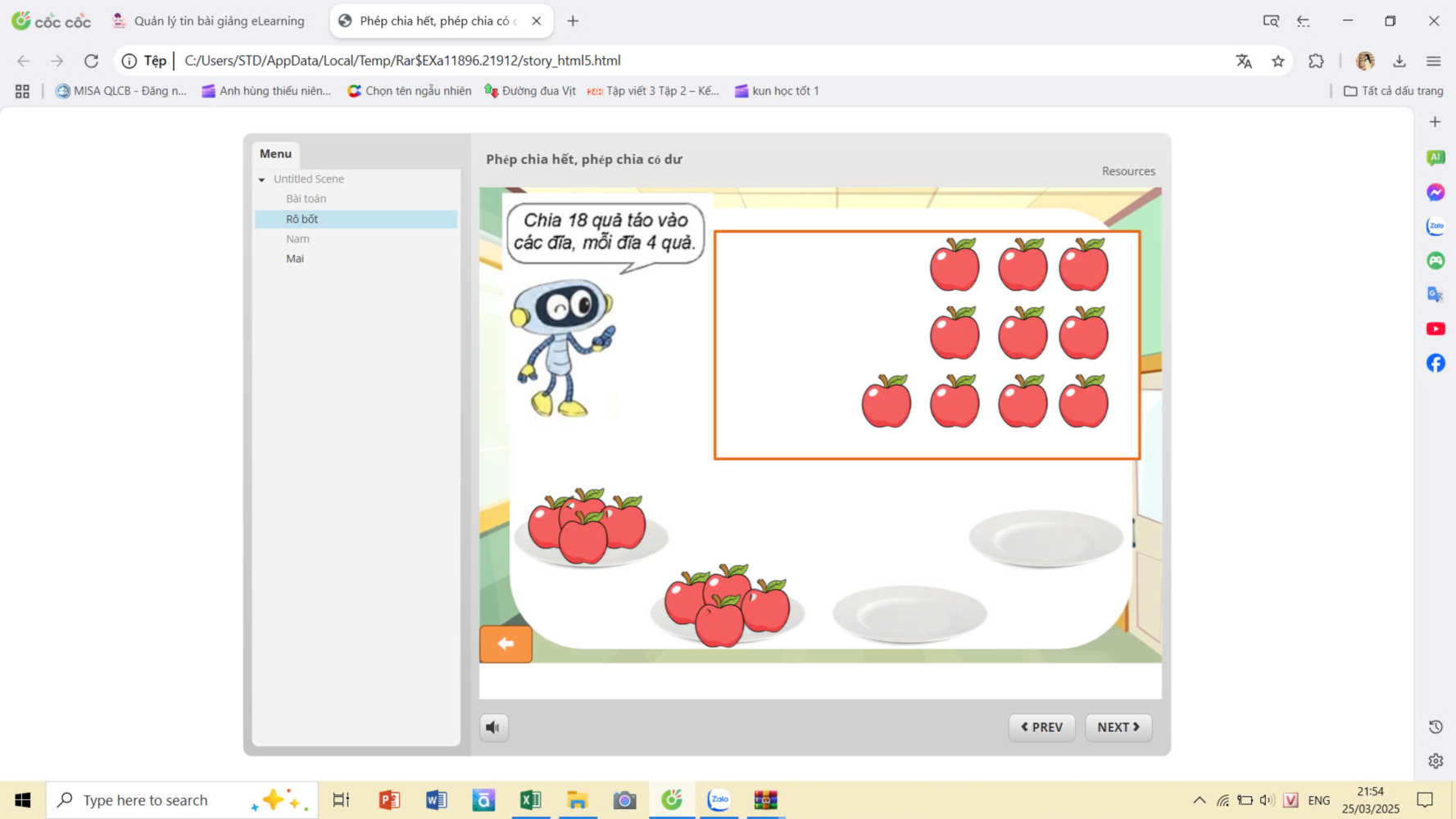Open the Mai slide in menu

click(x=295, y=259)
